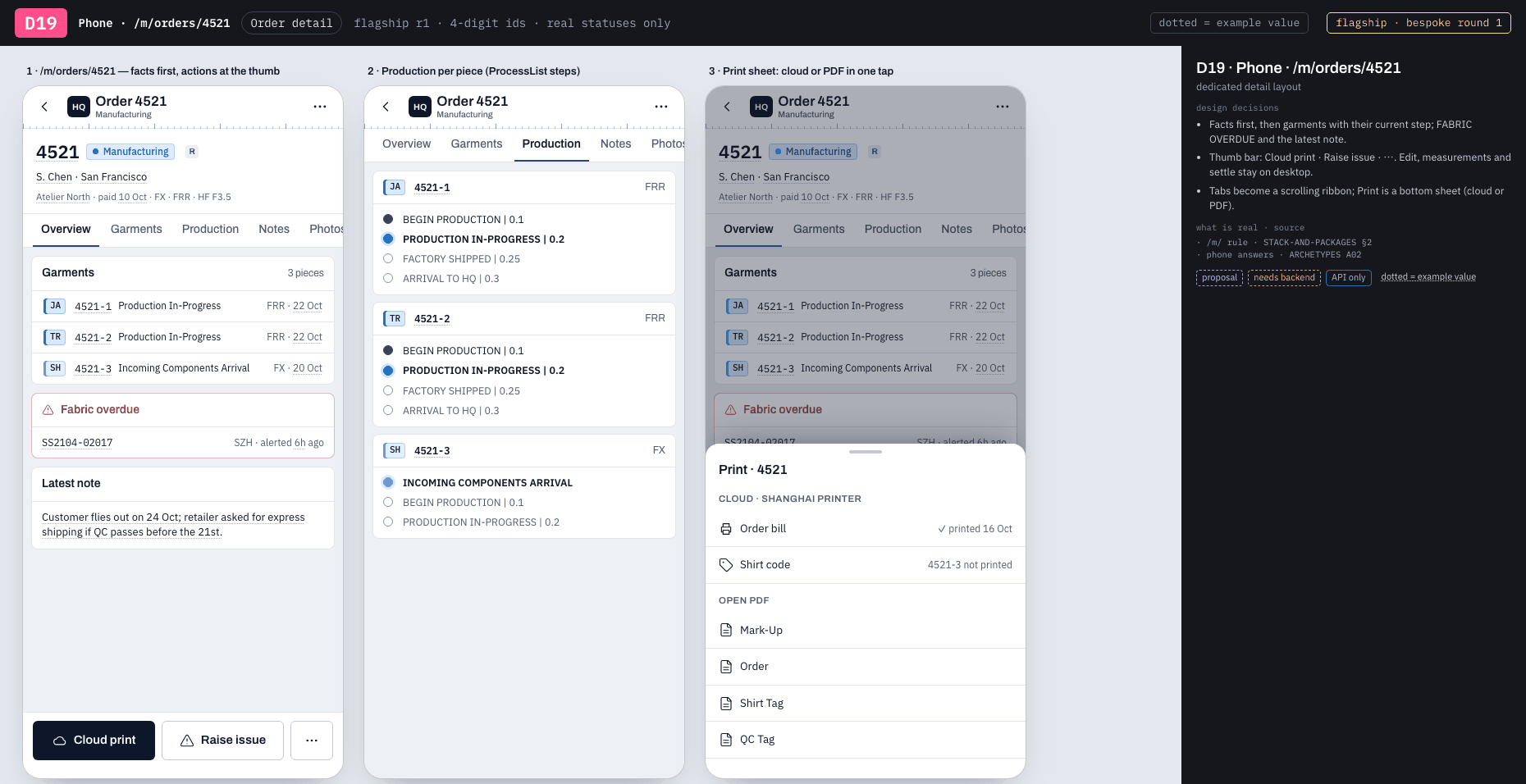The width and height of the screenshot is (1526, 784).
Task: Click the JA garment badge for 4521-1 in Overview
Action: pos(54,306)
